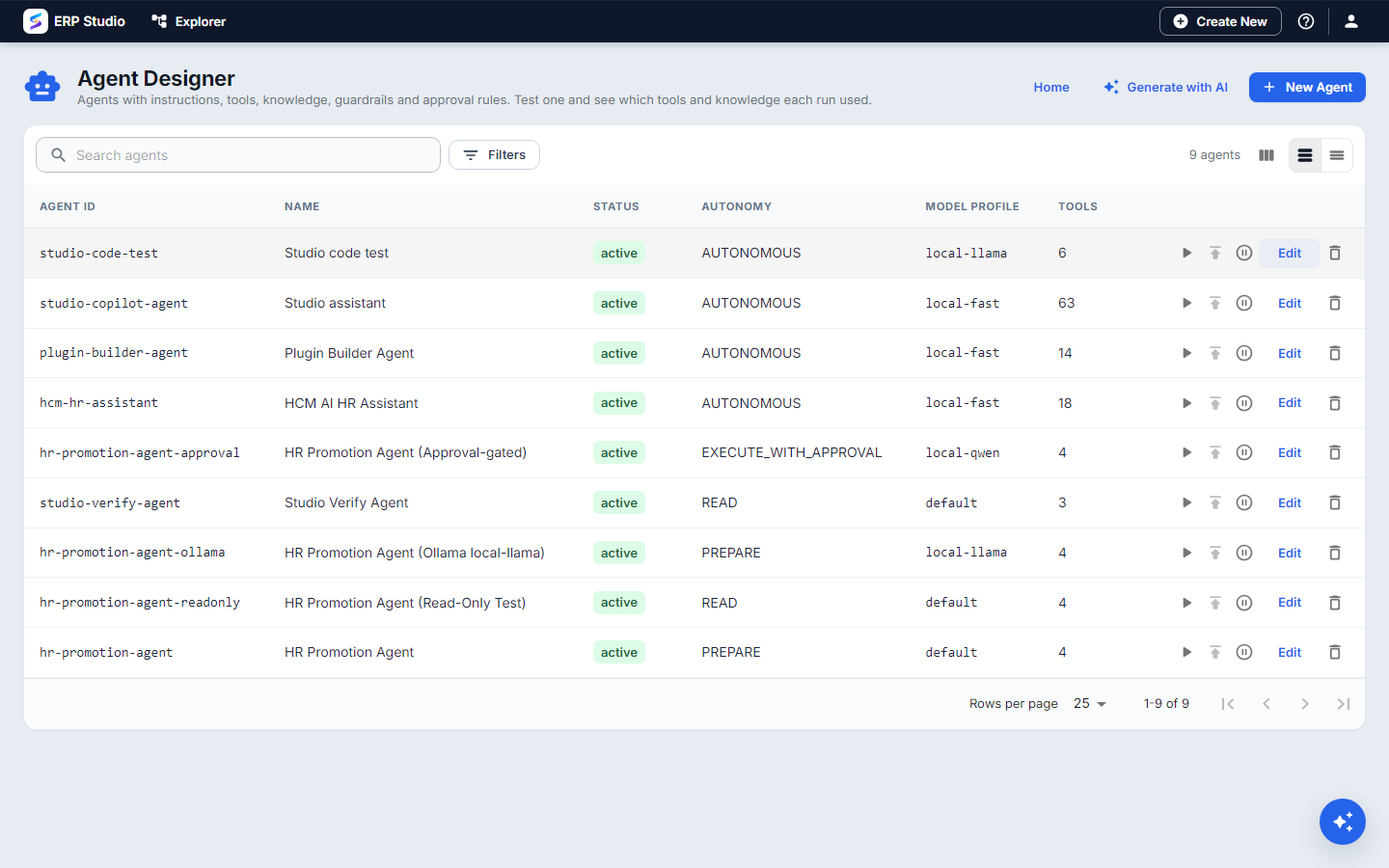The width and height of the screenshot is (1389, 868).
Task: Select the compact list density view
Action: pyautogui.click(x=1337, y=155)
